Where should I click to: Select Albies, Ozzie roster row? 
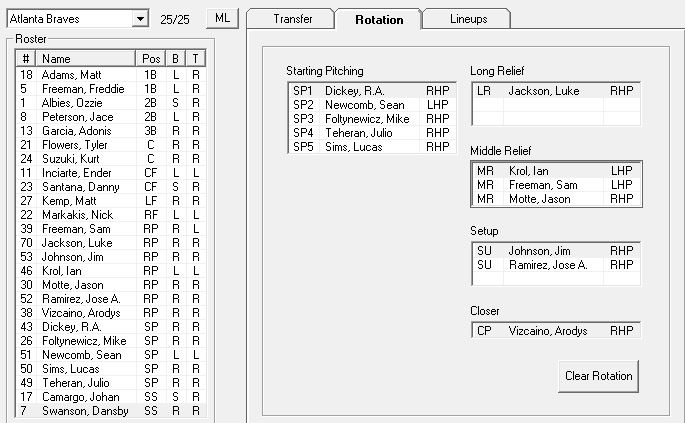[111, 103]
